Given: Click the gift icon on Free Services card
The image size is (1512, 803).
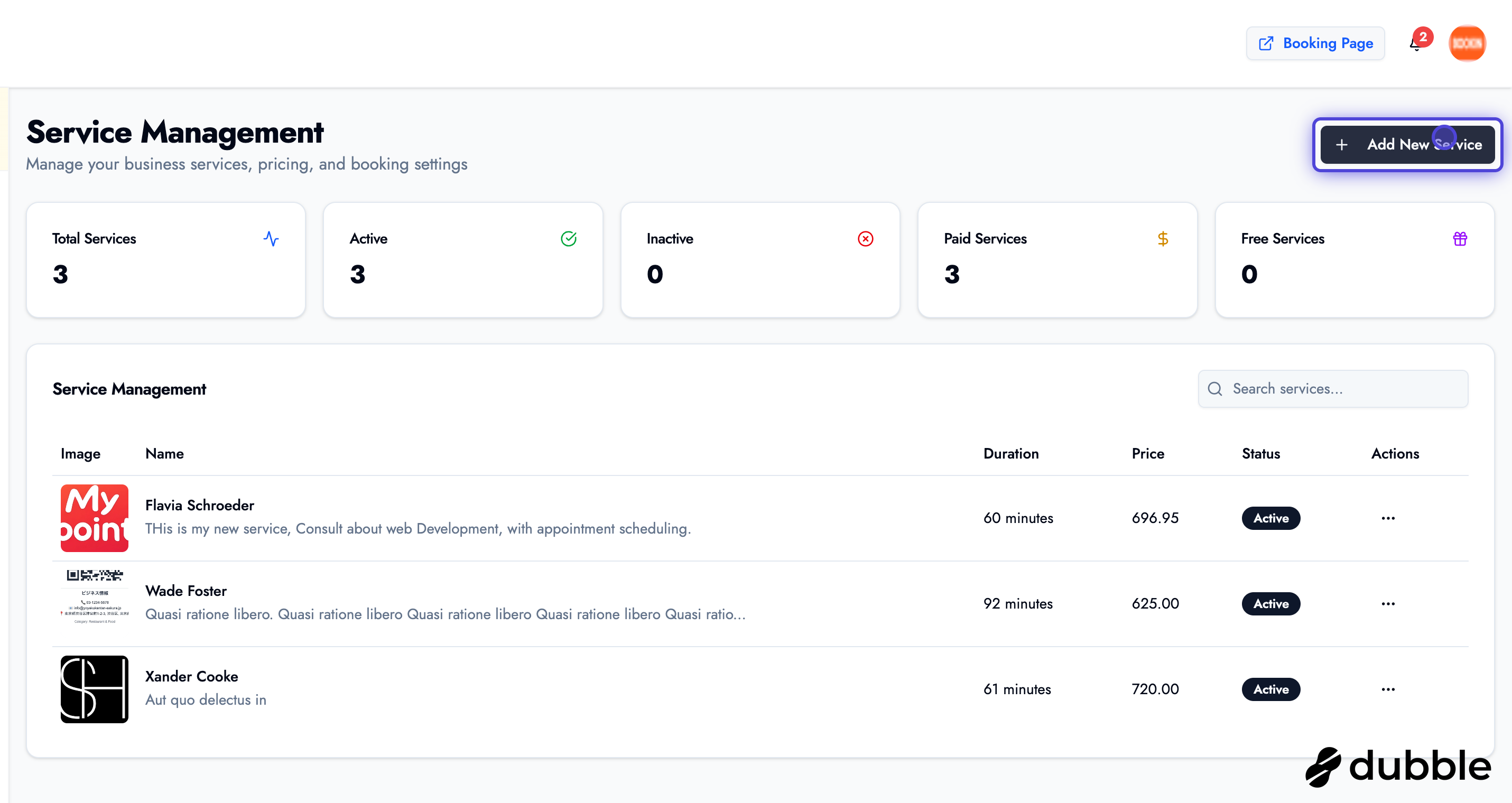Looking at the screenshot, I should coord(1460,239).
